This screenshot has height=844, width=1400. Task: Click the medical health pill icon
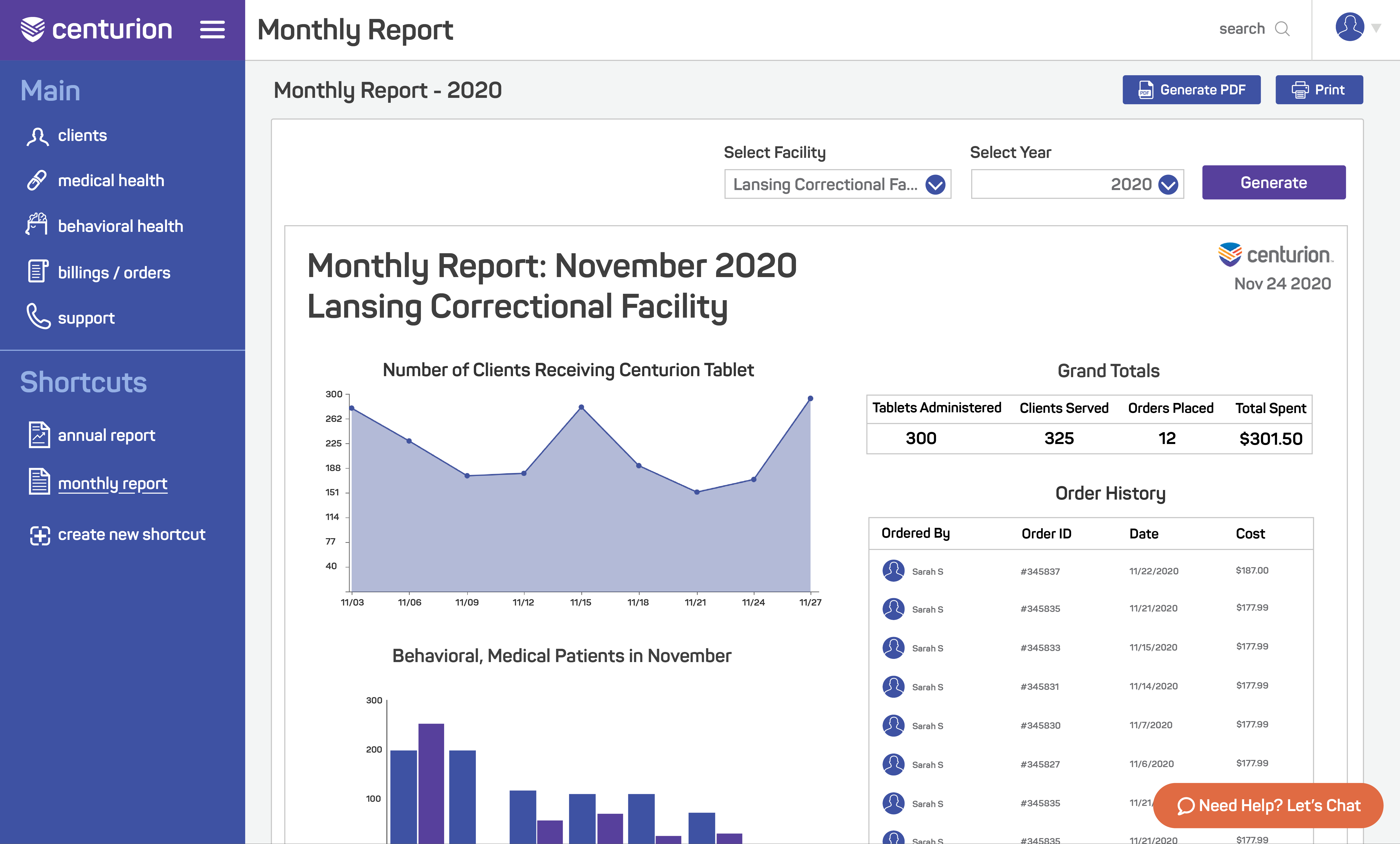[x=37, y=180]
